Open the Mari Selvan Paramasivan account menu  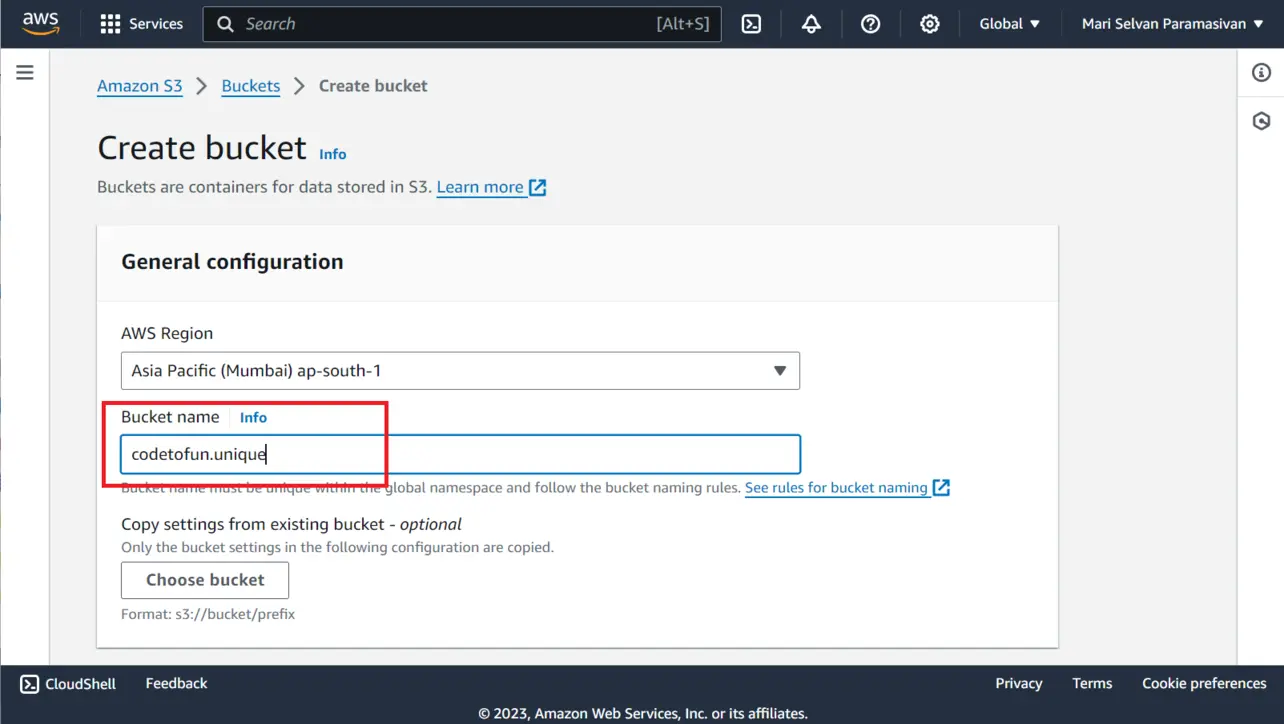click(1172, 24)
